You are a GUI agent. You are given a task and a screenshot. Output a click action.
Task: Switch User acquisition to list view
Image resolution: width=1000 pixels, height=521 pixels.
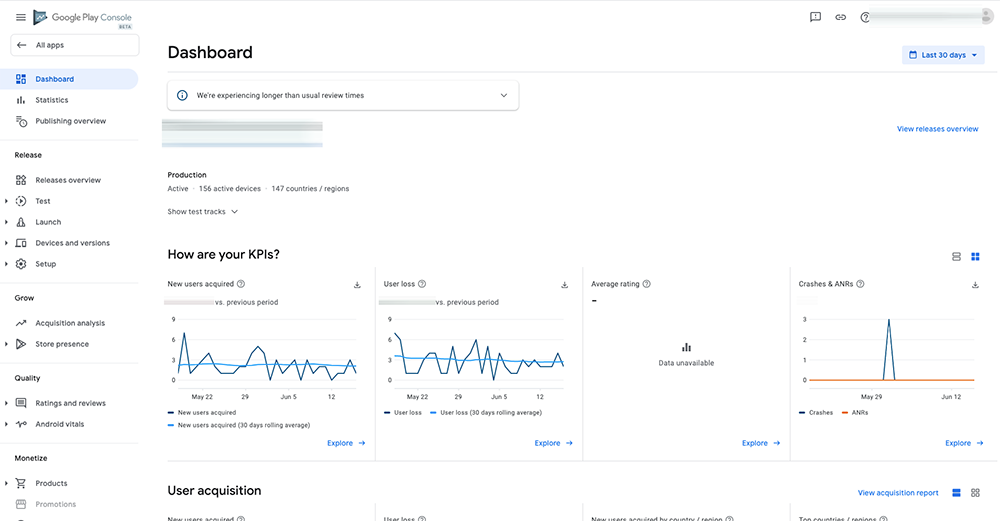956,493
